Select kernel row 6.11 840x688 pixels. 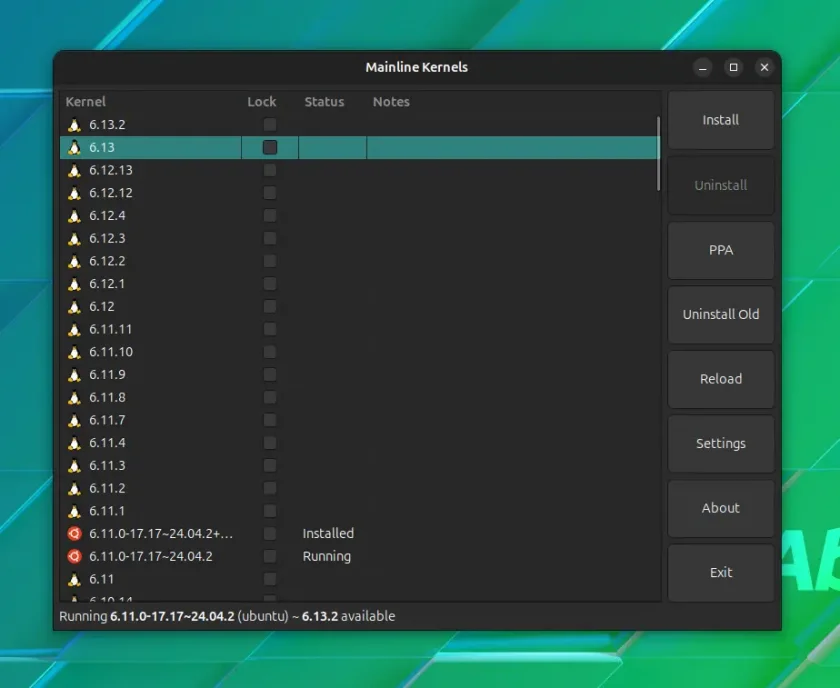click(x=359, y=579)
